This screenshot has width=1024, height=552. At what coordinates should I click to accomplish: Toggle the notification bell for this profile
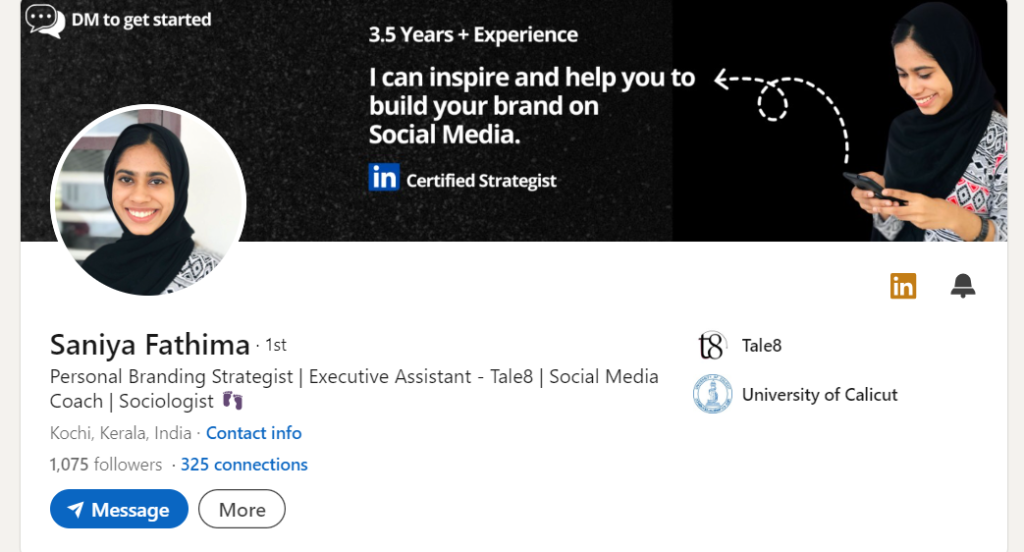(x=962, y=286)
